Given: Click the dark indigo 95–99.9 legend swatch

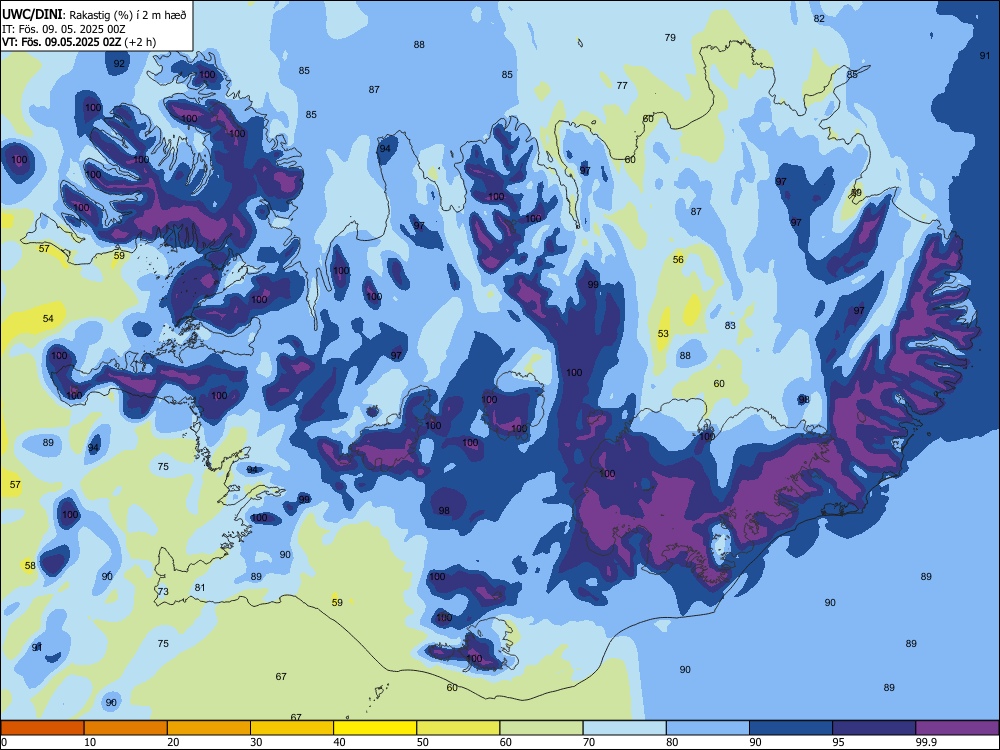Looking at the screenshot, I should pyautogui.click(x=874, y=728).
